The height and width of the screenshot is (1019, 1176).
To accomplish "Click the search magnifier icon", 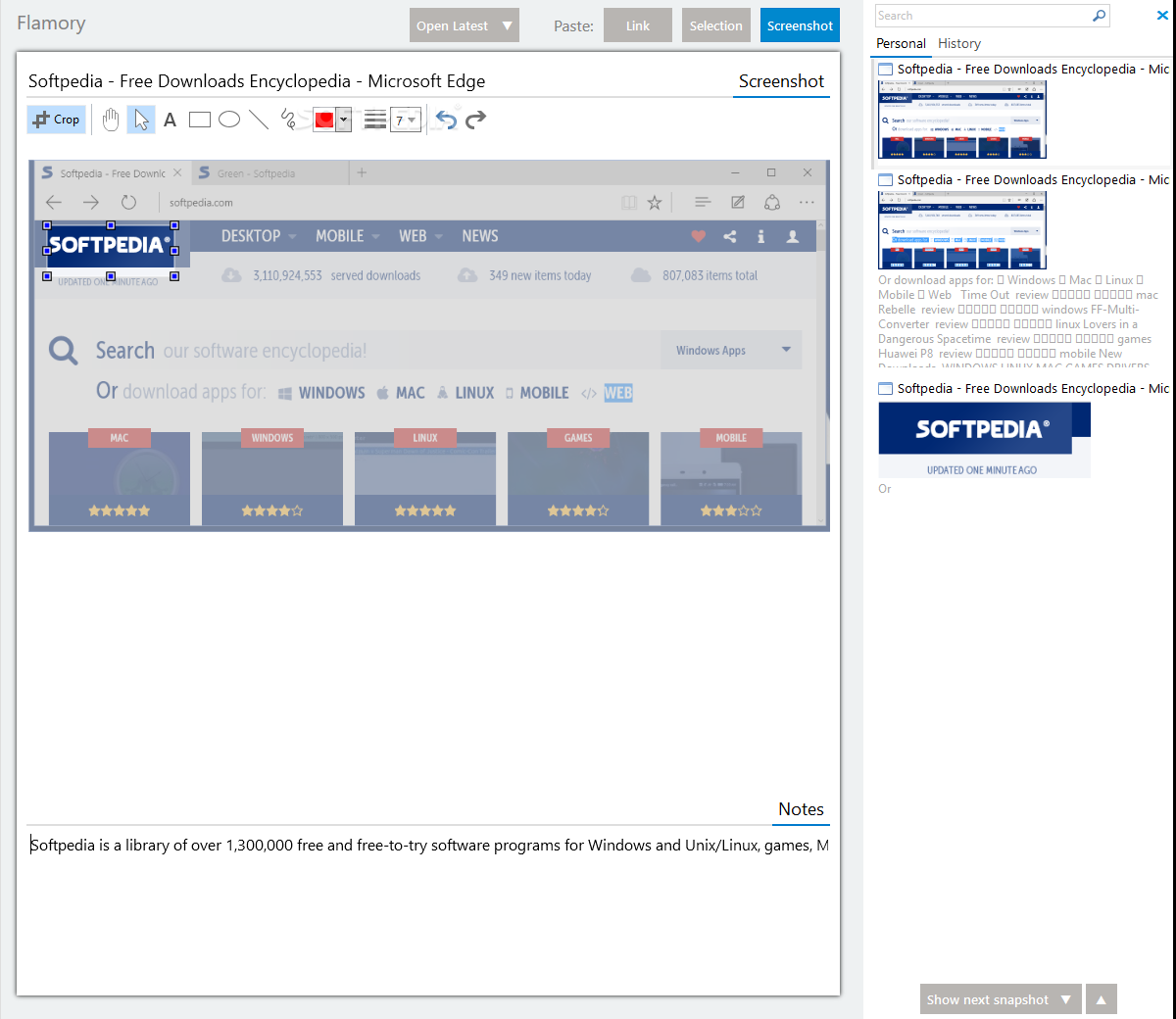I will click(1100, 16).
